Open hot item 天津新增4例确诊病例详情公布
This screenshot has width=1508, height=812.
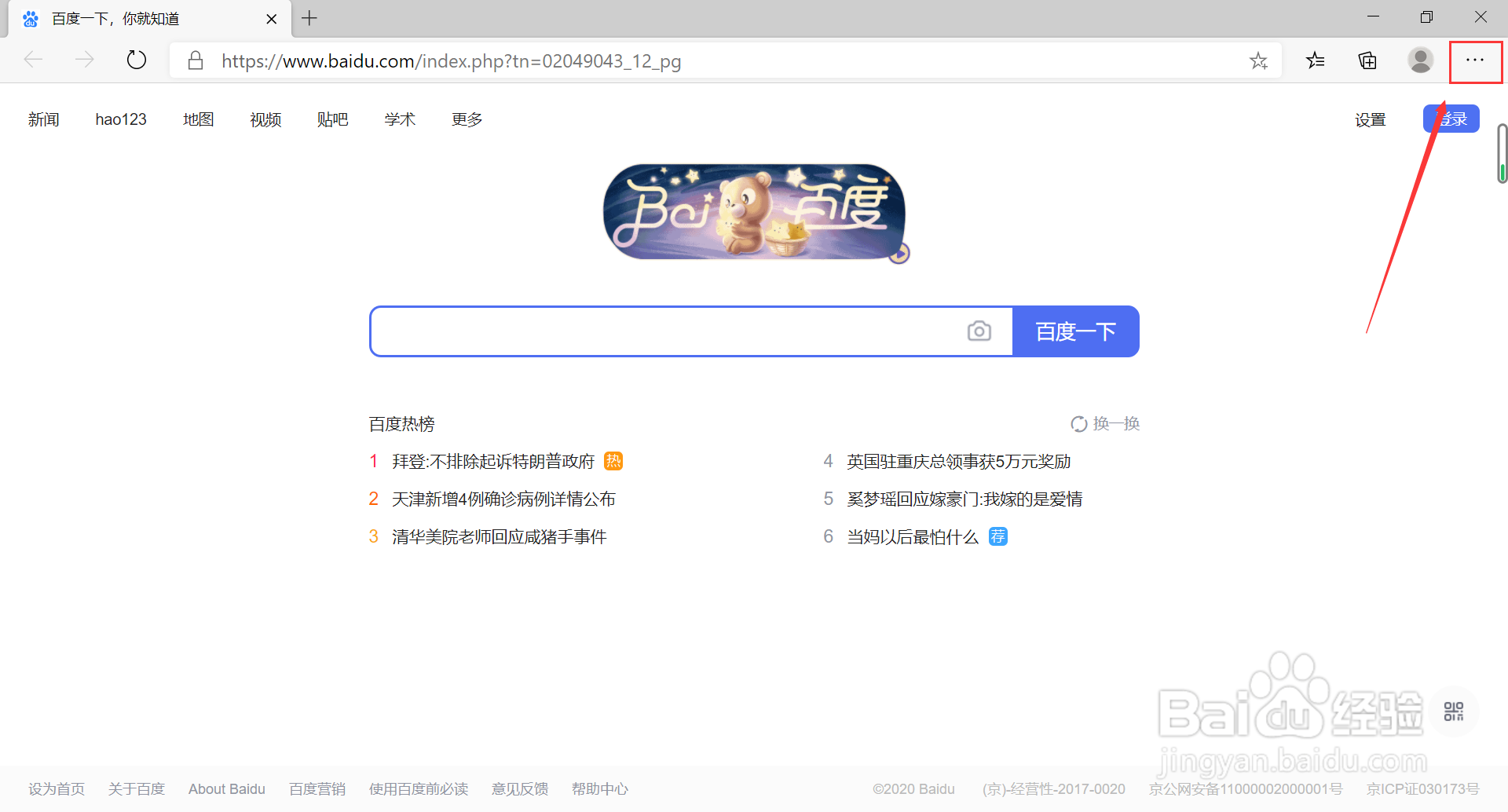click(503, 499)
